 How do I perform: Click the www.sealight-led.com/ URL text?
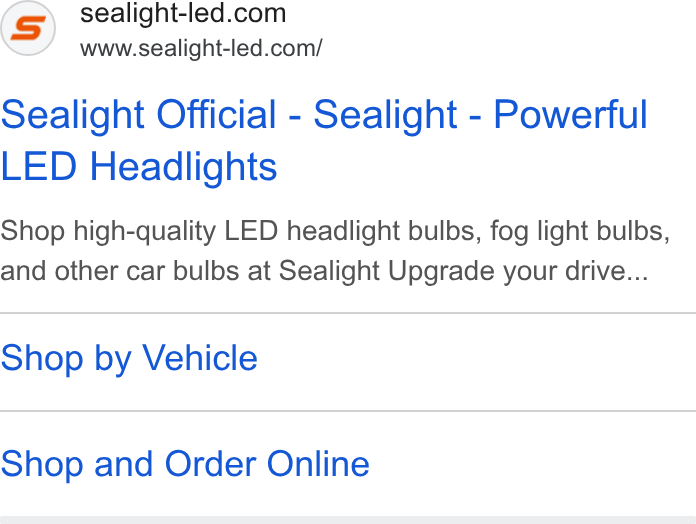tap(201, 48)
